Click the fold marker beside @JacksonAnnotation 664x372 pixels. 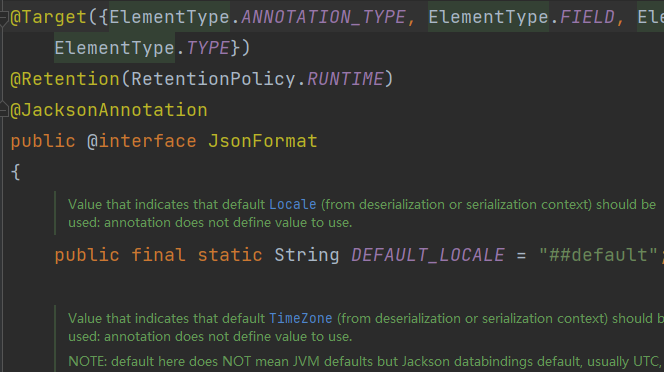(3, 110)
